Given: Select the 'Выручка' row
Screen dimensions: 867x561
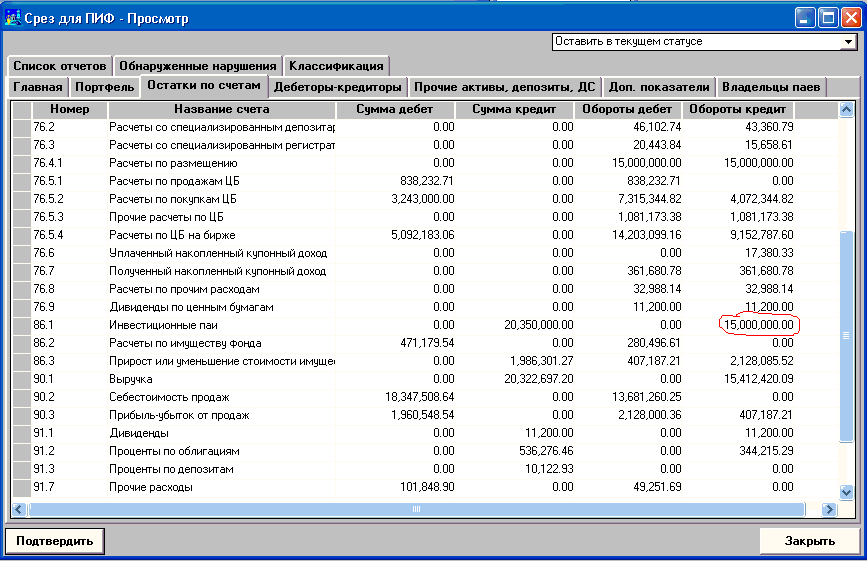Looking at the screenshot, I should point(425,379).
